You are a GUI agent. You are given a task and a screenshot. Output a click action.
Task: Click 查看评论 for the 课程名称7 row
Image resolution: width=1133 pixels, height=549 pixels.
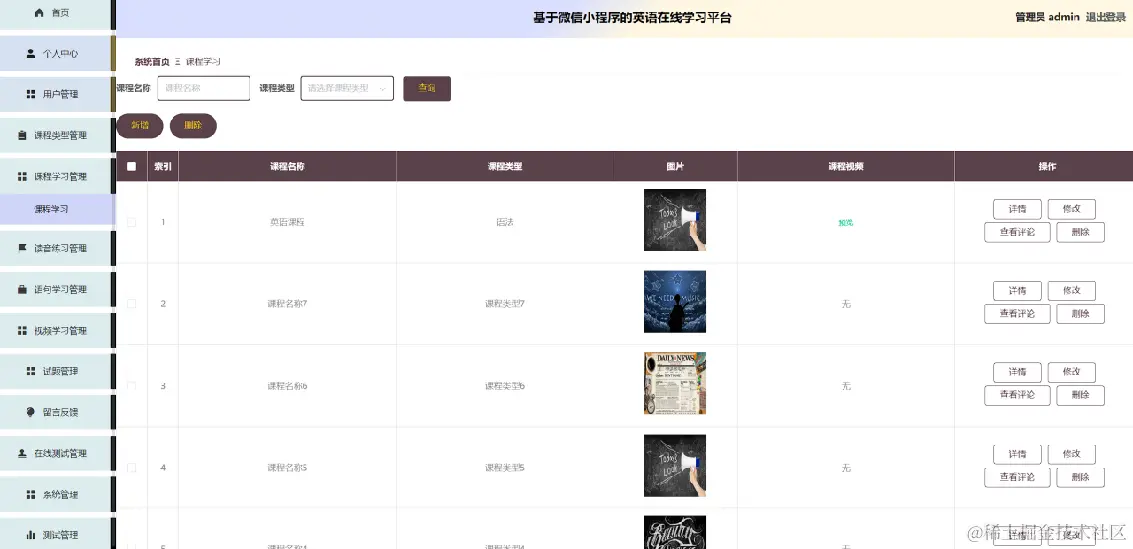pos(1017,314)
